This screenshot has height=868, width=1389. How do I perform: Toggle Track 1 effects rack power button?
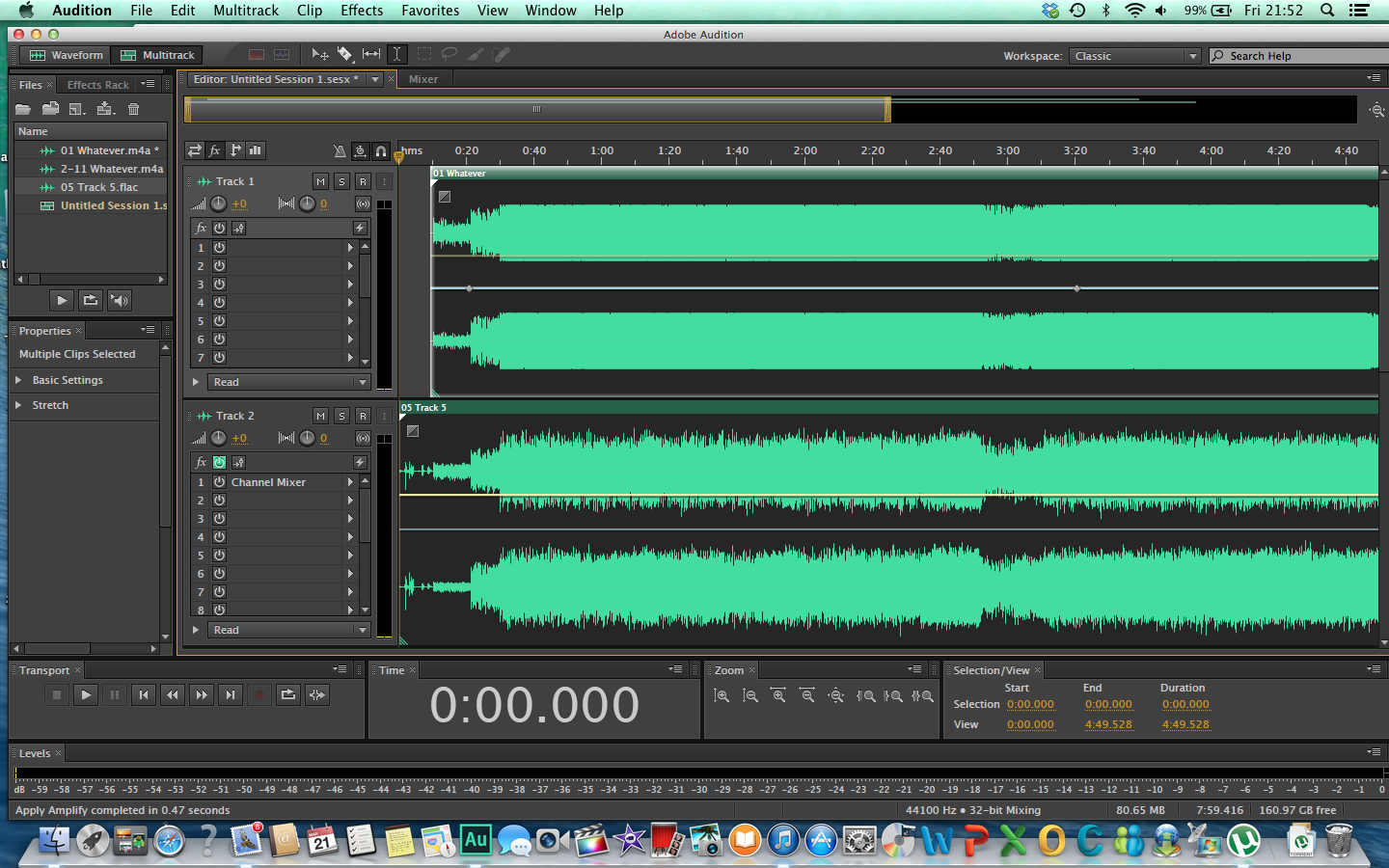click(x=219, y=228)
